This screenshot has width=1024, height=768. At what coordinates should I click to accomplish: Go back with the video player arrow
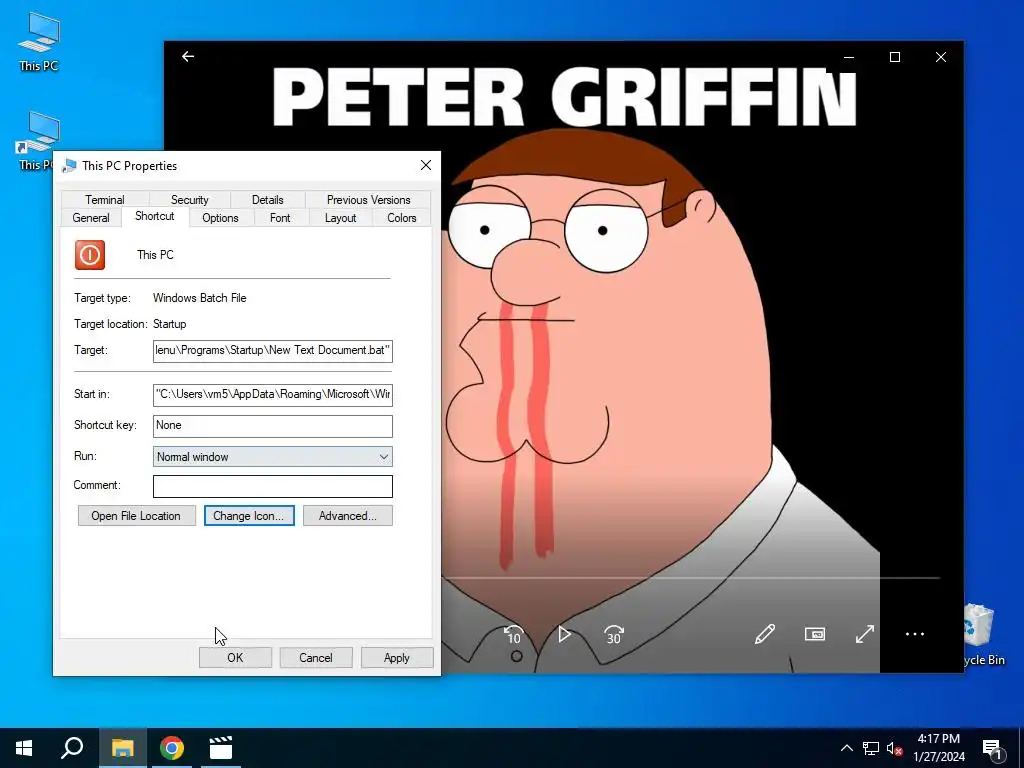(188, 57)
